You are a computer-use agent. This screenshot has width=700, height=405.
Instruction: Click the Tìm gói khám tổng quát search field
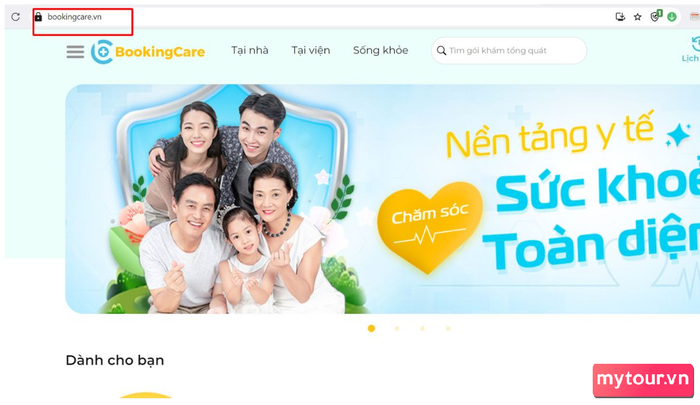508,50
